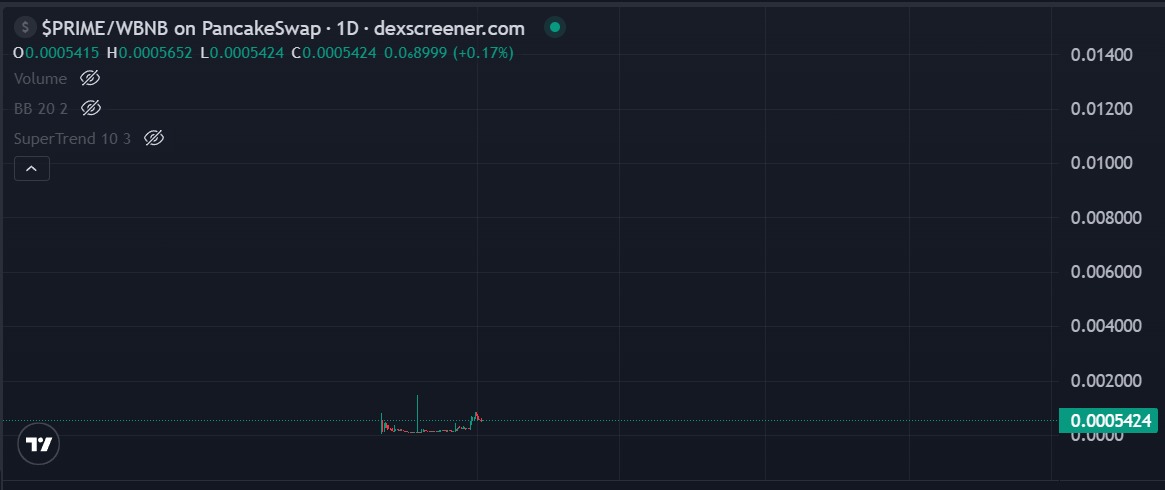Click the 0.006000 price scale mark
The image size is (1165, 490).
[x=1105, y=271]
